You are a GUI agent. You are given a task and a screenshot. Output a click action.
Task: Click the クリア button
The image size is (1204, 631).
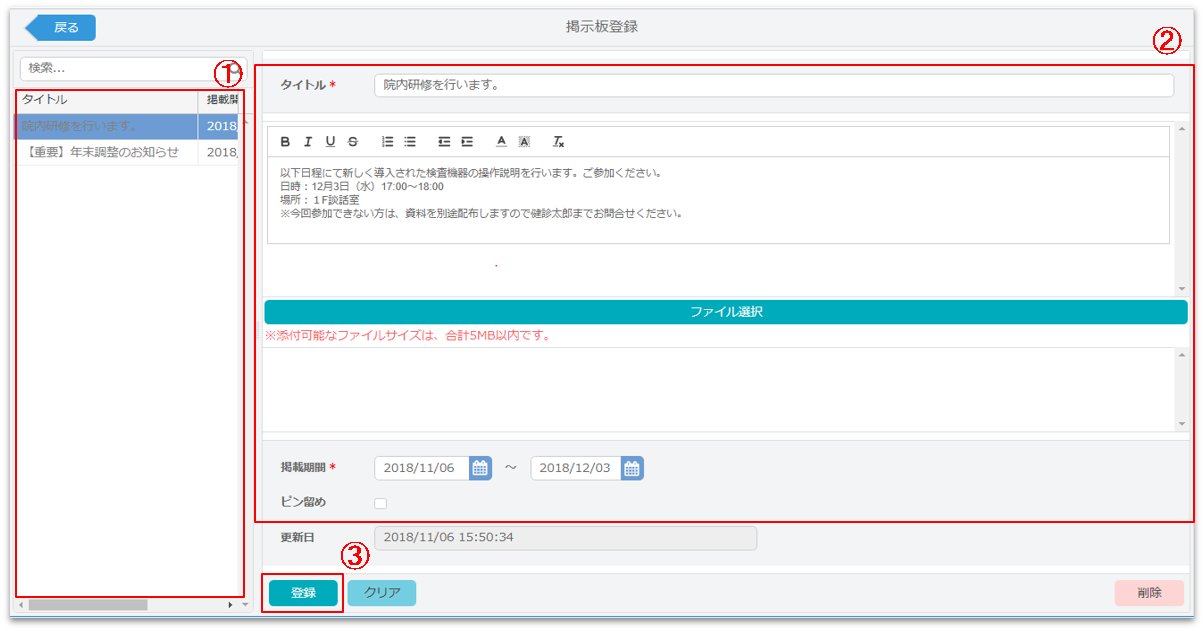pos(382,593)
